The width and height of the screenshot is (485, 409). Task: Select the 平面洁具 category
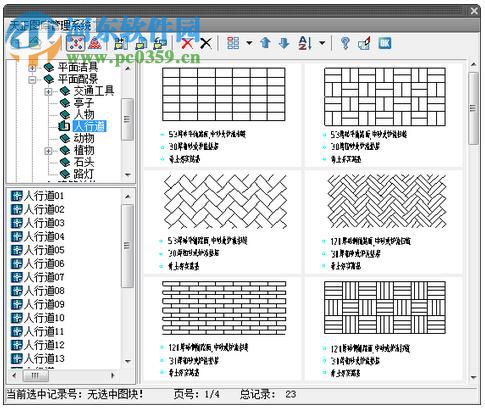[x=78, y=67]
